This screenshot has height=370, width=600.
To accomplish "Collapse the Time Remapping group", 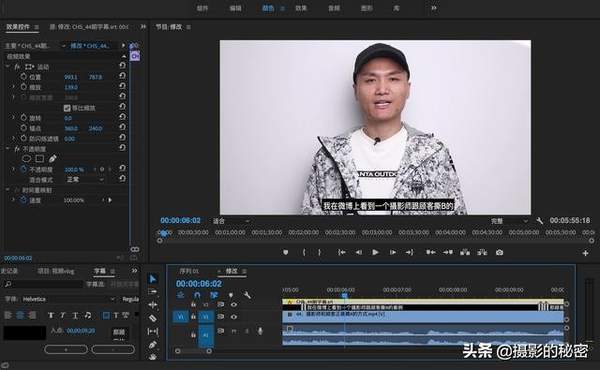I will [x=8, y=189].
